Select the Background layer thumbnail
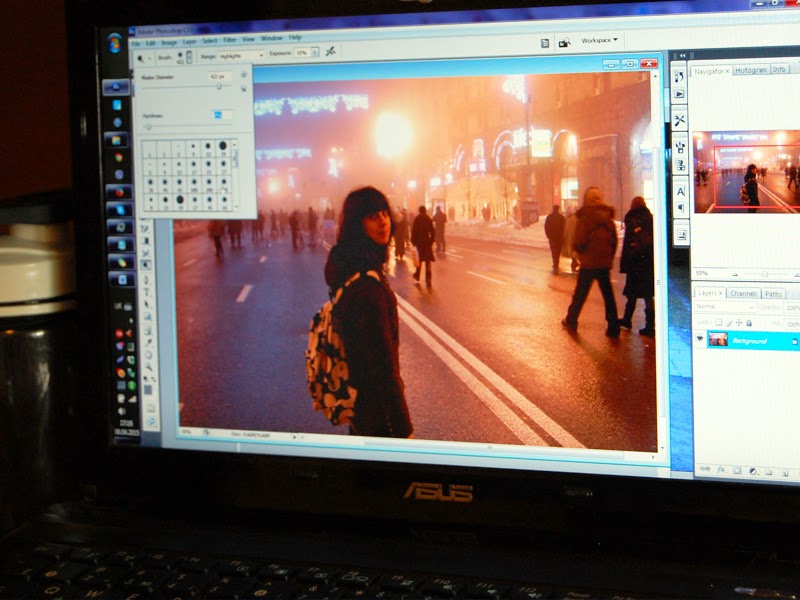 pyautogui.click(x=718, y=339)
